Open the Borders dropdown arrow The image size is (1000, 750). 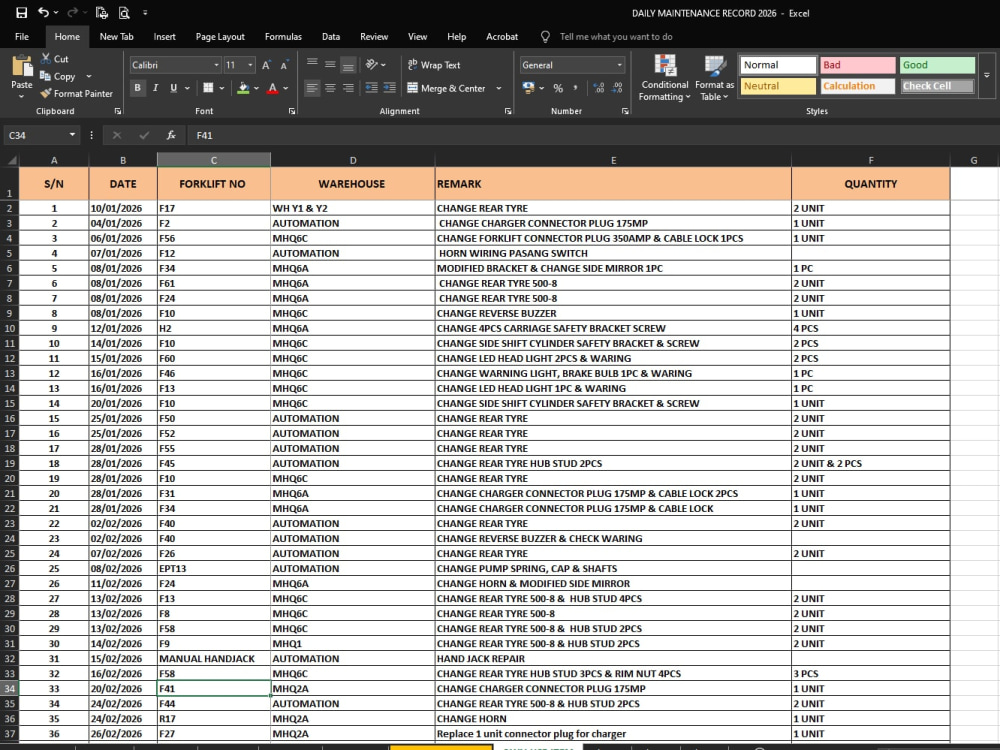click(x=221, y=88)
